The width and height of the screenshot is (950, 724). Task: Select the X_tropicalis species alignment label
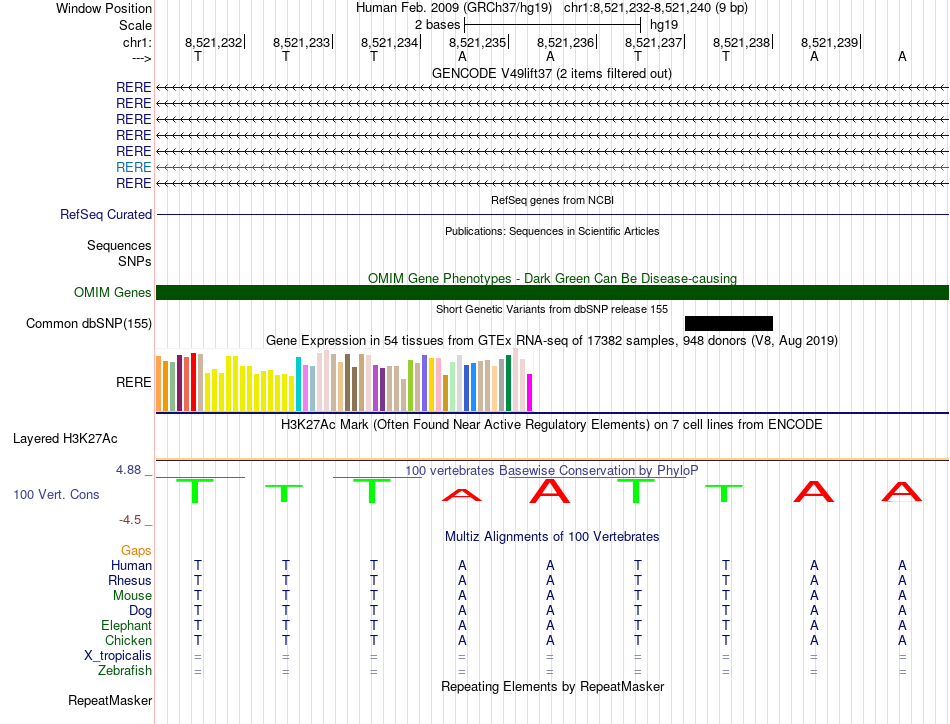point(118,656)
